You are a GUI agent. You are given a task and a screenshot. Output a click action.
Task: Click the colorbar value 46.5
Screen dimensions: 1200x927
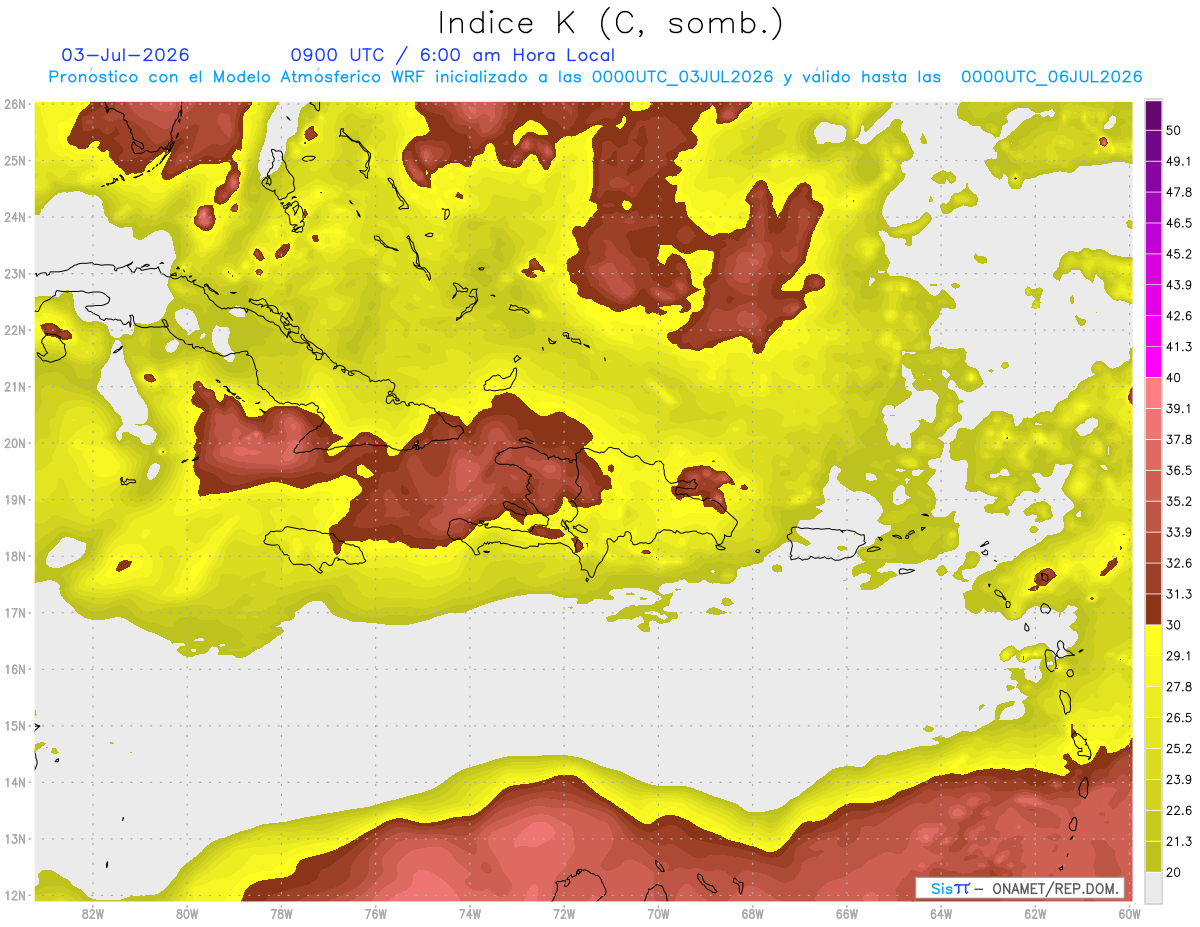pos(1179,223)
